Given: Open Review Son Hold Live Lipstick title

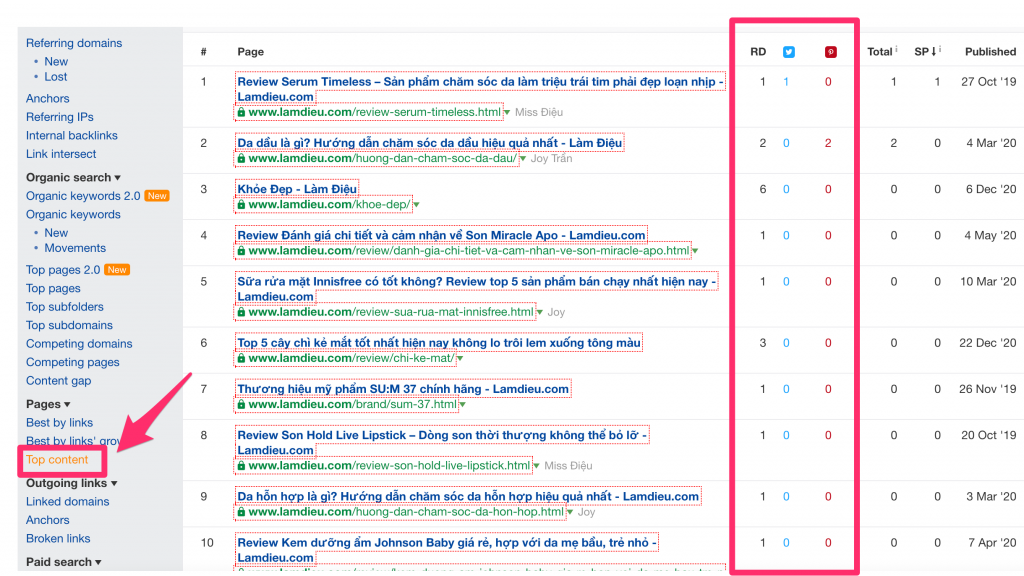Looking at the screenshot, I should click(x=442, y=443).
